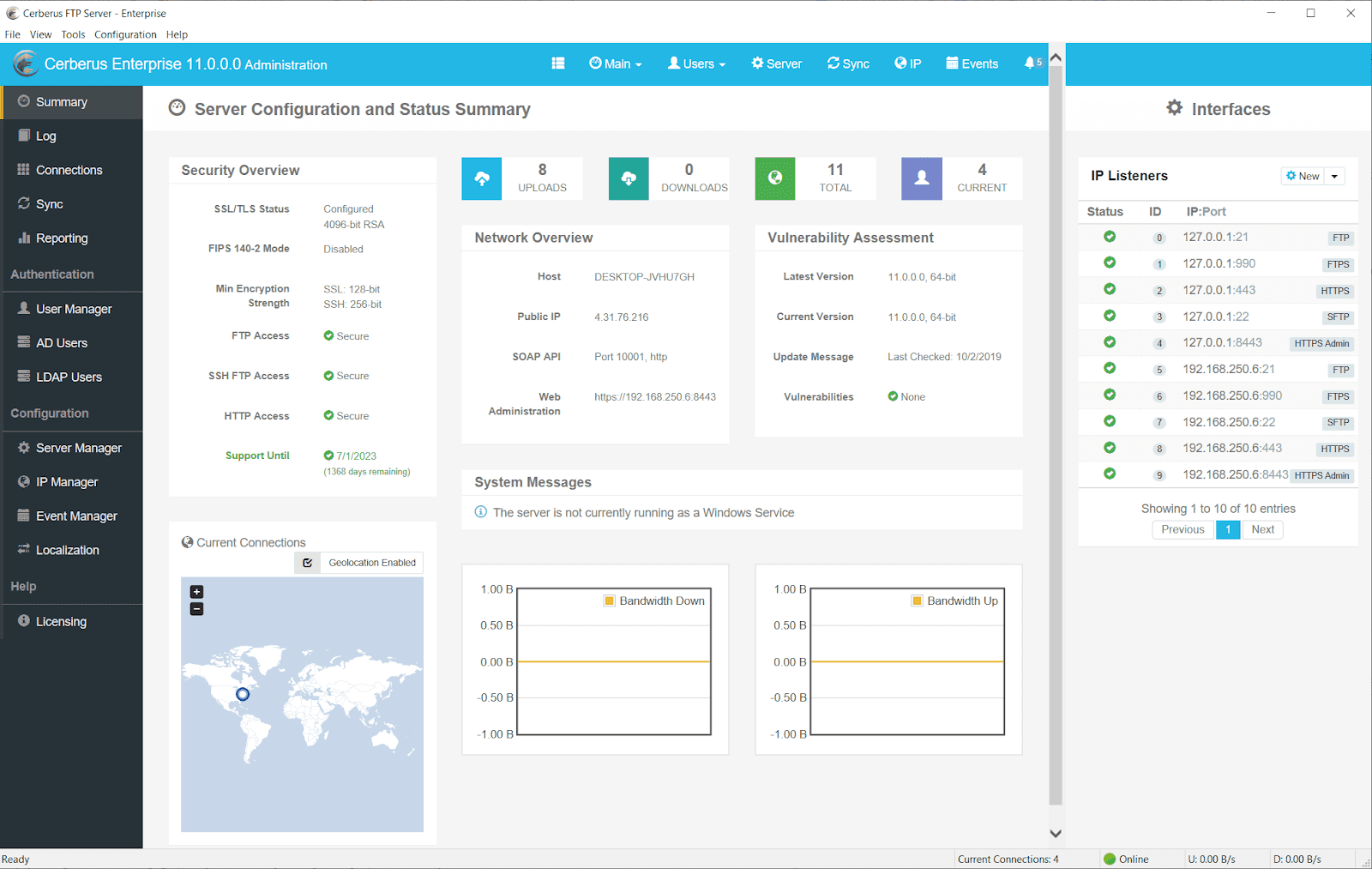Click Current Connections: 4 in status bar
This screenshot has width=1372, height=869.
point(1008,859)
